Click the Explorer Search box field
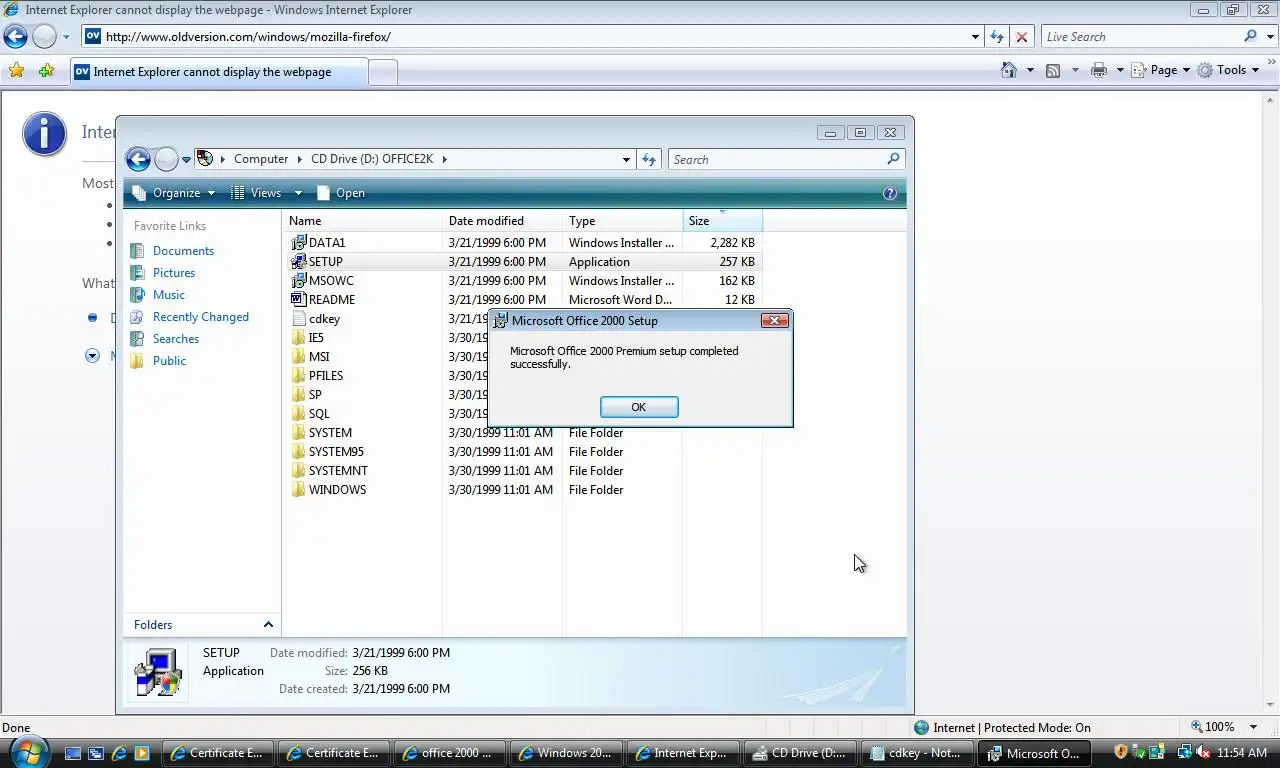 tap(777, 159)
